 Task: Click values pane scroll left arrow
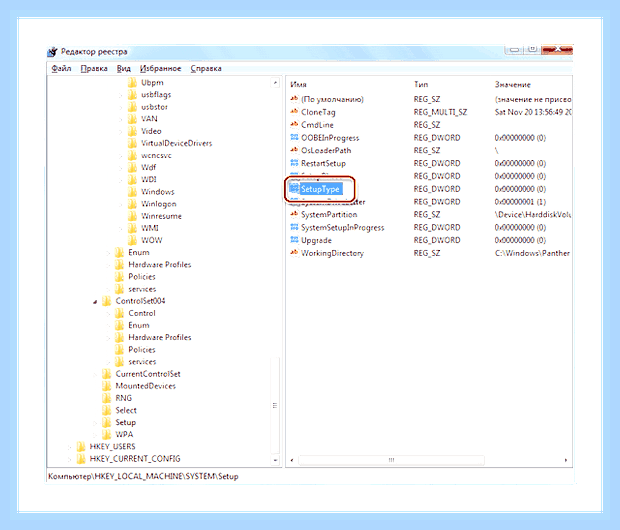292,460
